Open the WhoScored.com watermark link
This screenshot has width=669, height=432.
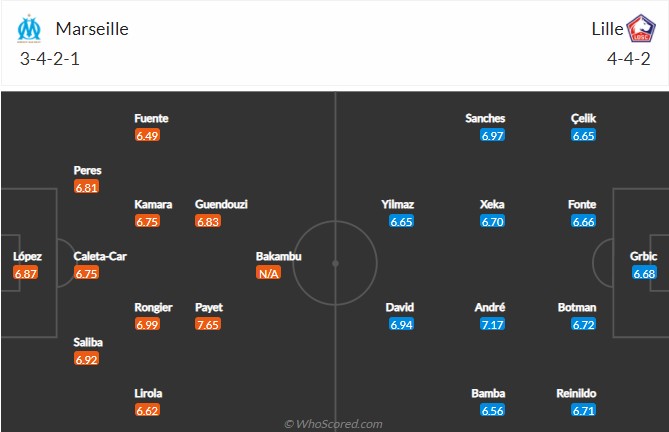(x=333, y=423)
